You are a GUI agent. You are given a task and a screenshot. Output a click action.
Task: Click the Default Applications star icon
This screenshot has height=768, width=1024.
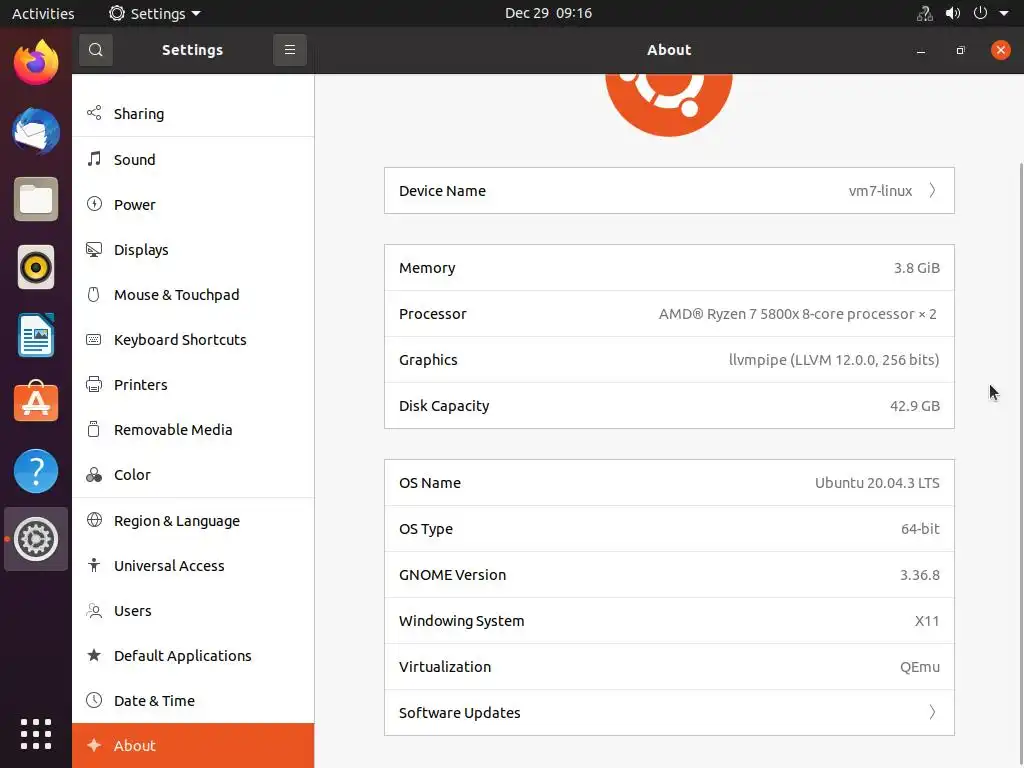(x=94, y=655)
